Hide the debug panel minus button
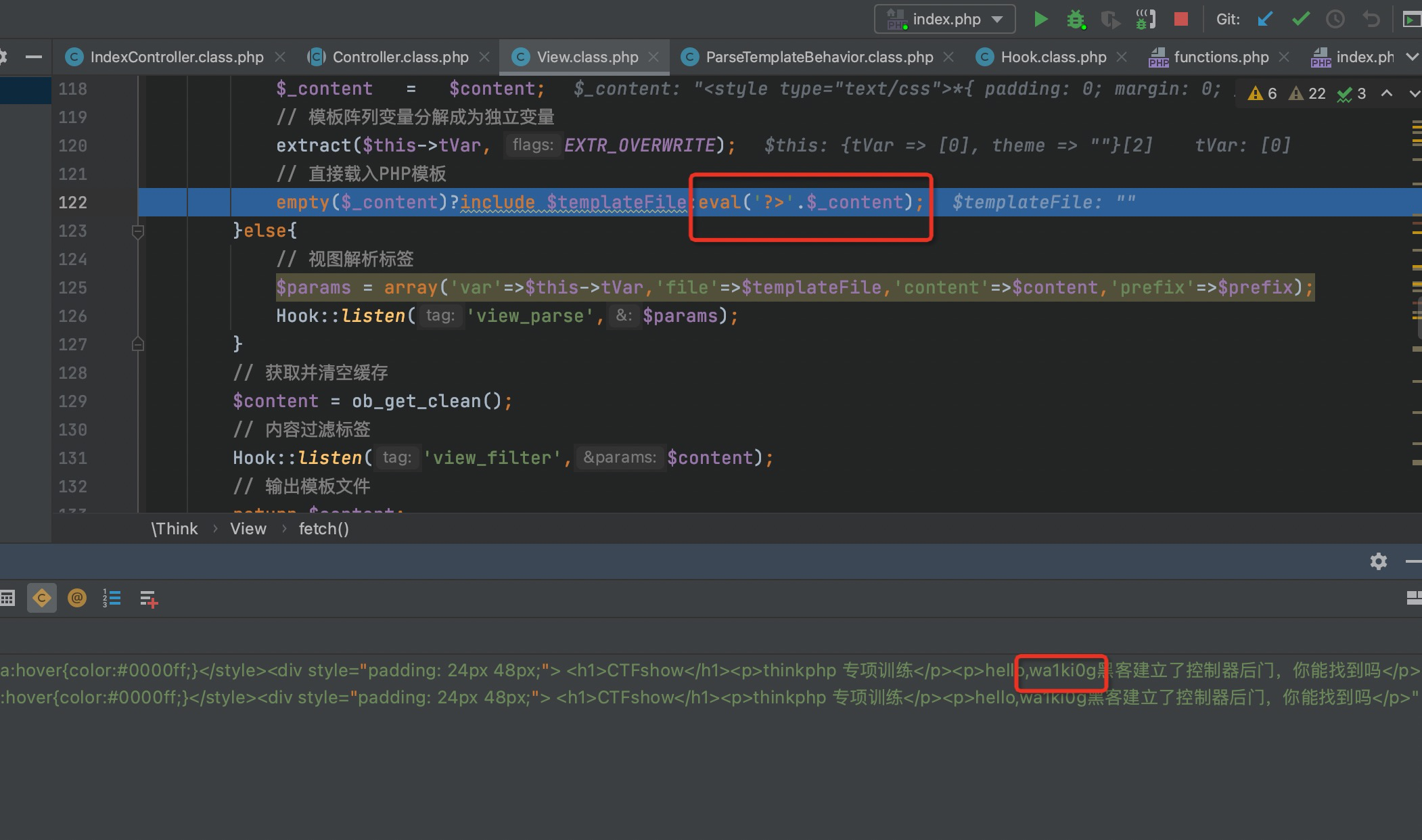1422x840 pixels. pos(1413,561)
